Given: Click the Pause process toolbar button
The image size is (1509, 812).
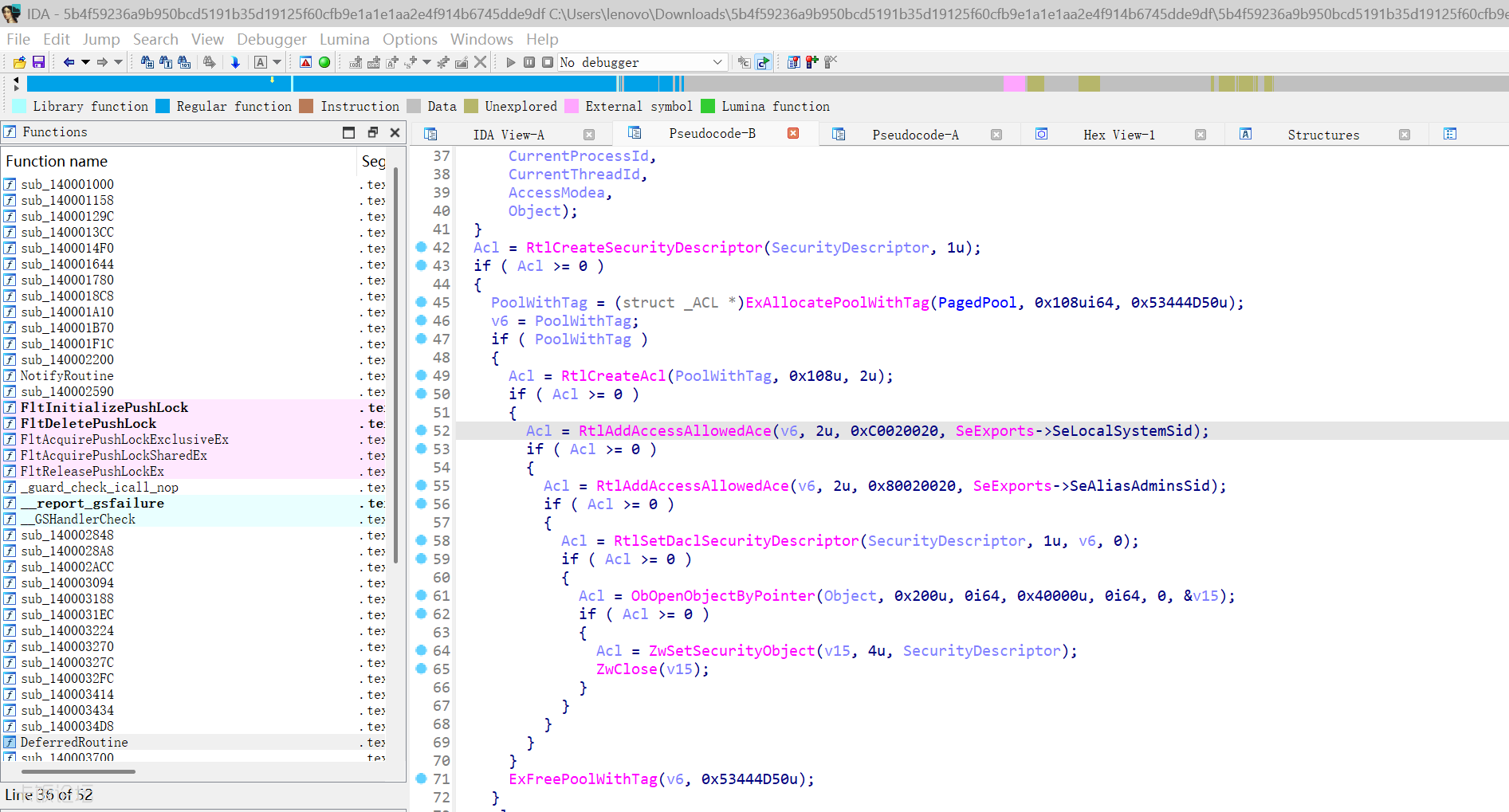Looking at the screenshot, I should click(x=529, y=62).
